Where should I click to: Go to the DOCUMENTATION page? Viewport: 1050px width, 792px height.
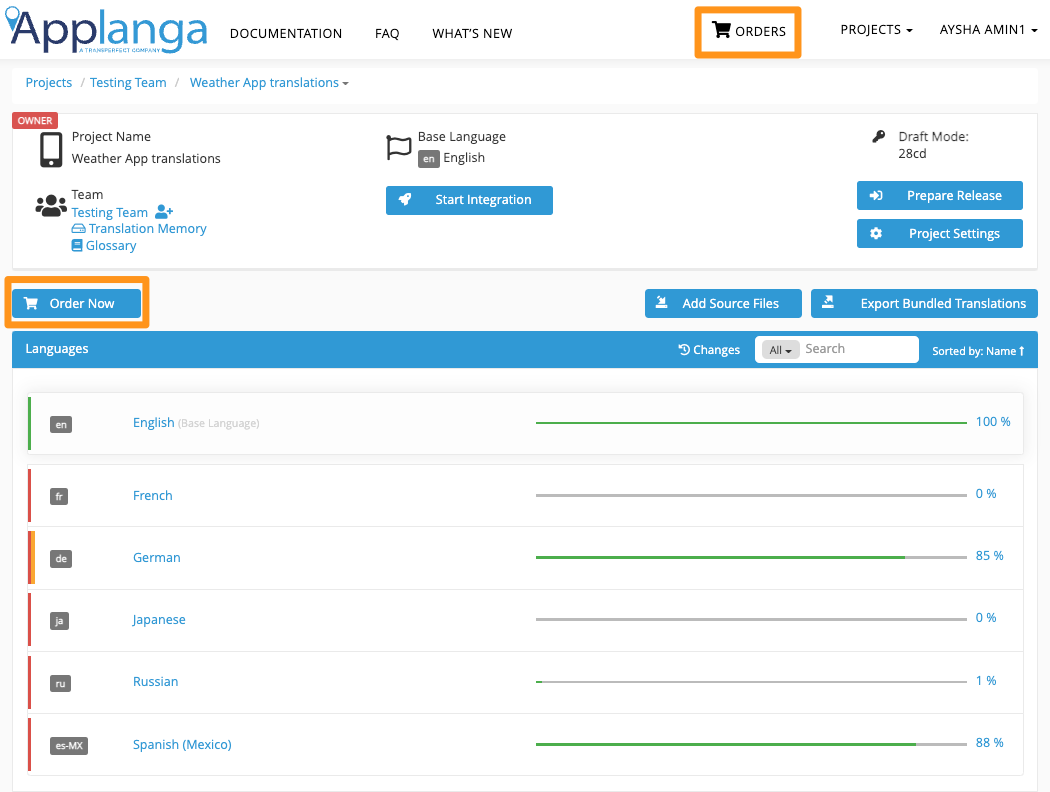tap(286, 33)
